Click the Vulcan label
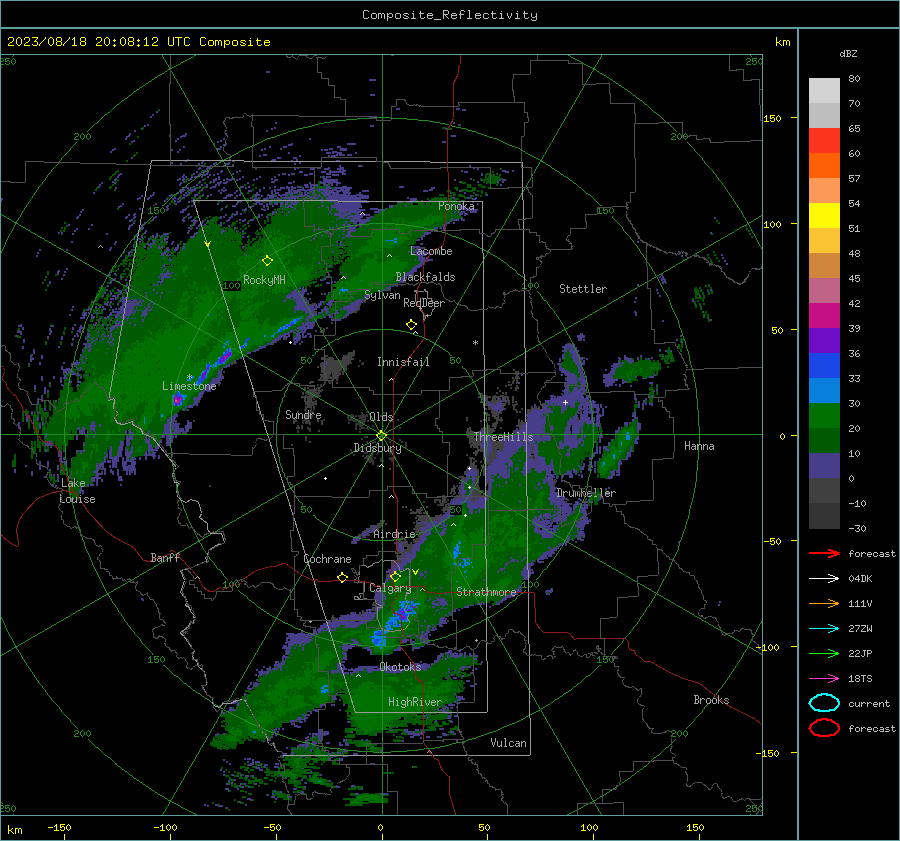The width and height of the screenshot is (900, 841). pyautogui.click(x=508, y=743)
